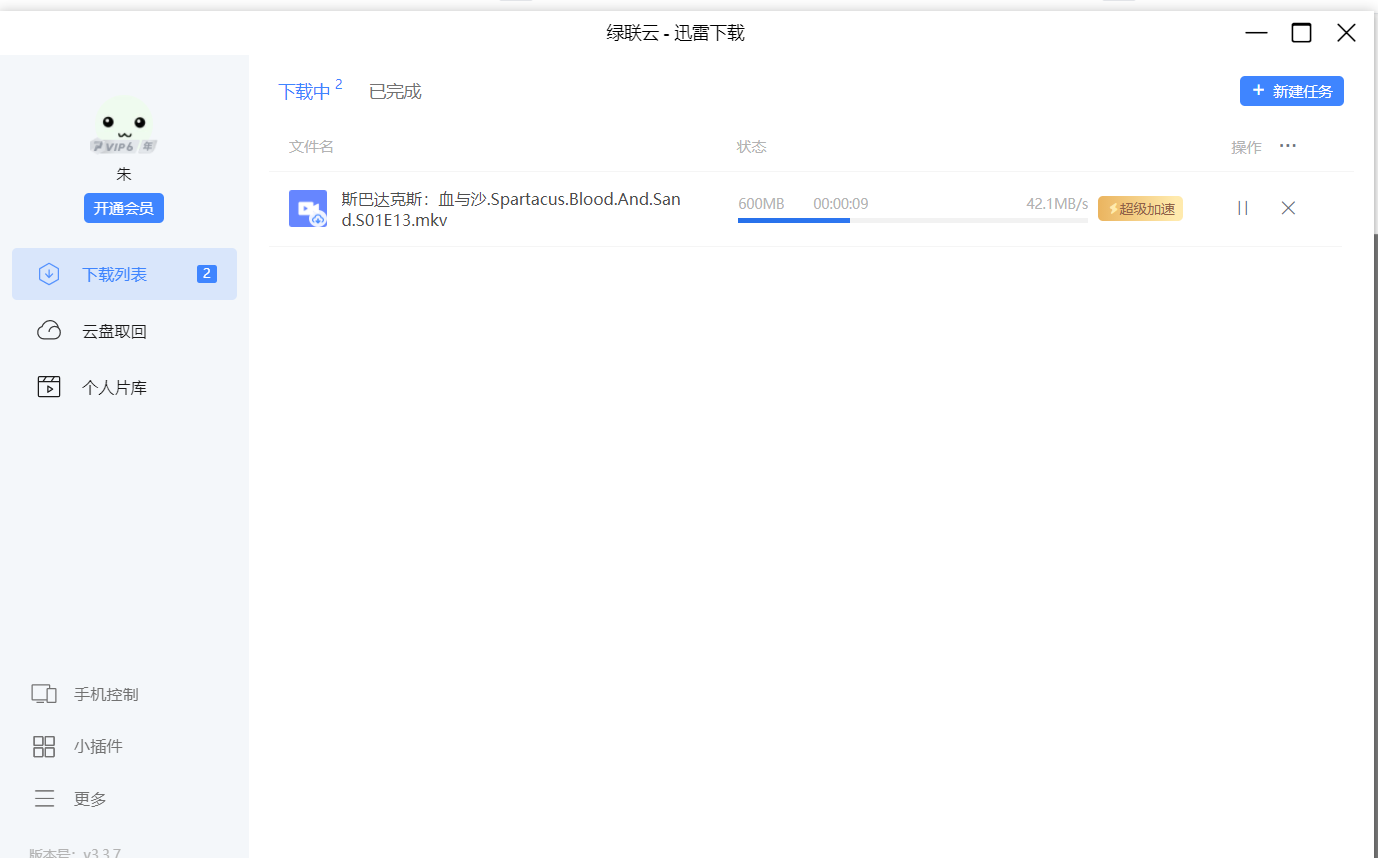
Task: Click the video file icon of Spartacus task
Action: tap(308, 208)
